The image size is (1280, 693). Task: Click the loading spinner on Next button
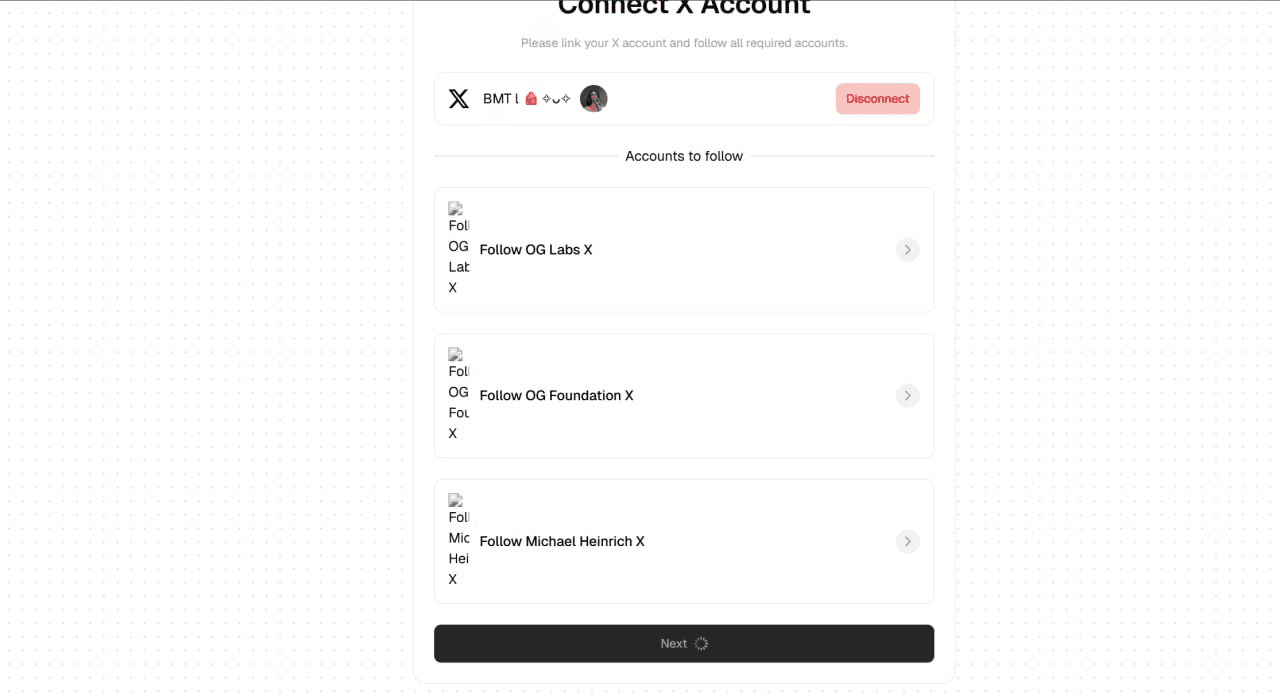pyautogui.click(x=701, y=644)
